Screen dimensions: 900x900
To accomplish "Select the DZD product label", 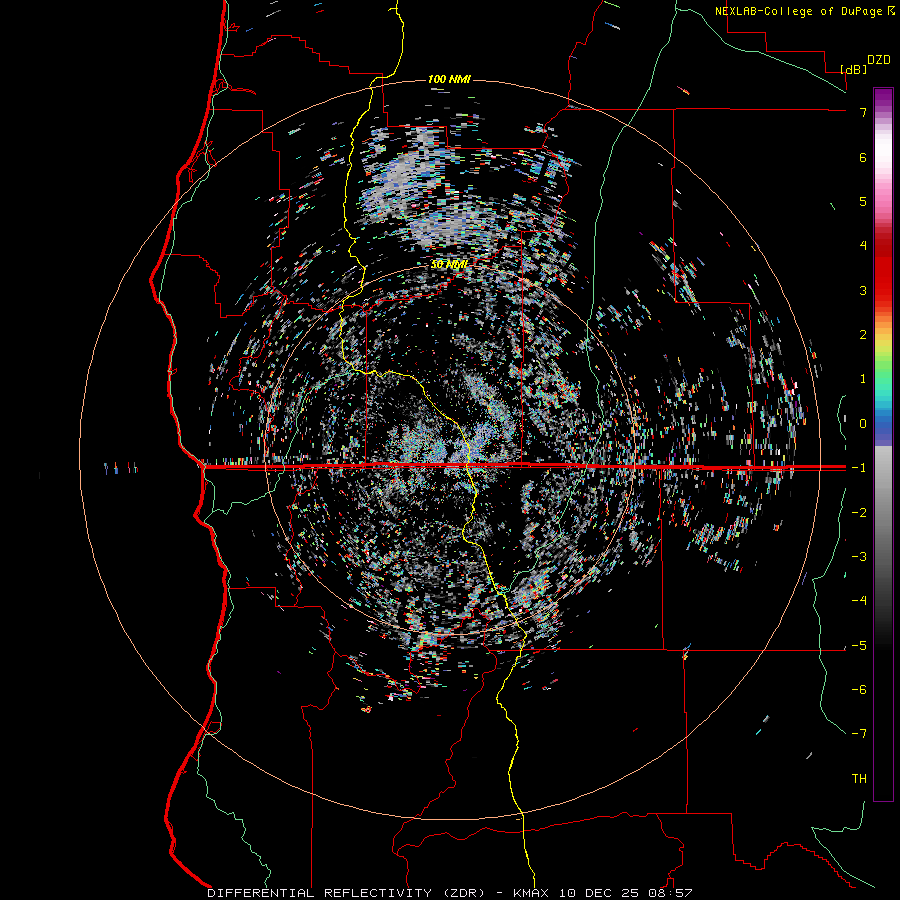I will click(x=879, y=60).
